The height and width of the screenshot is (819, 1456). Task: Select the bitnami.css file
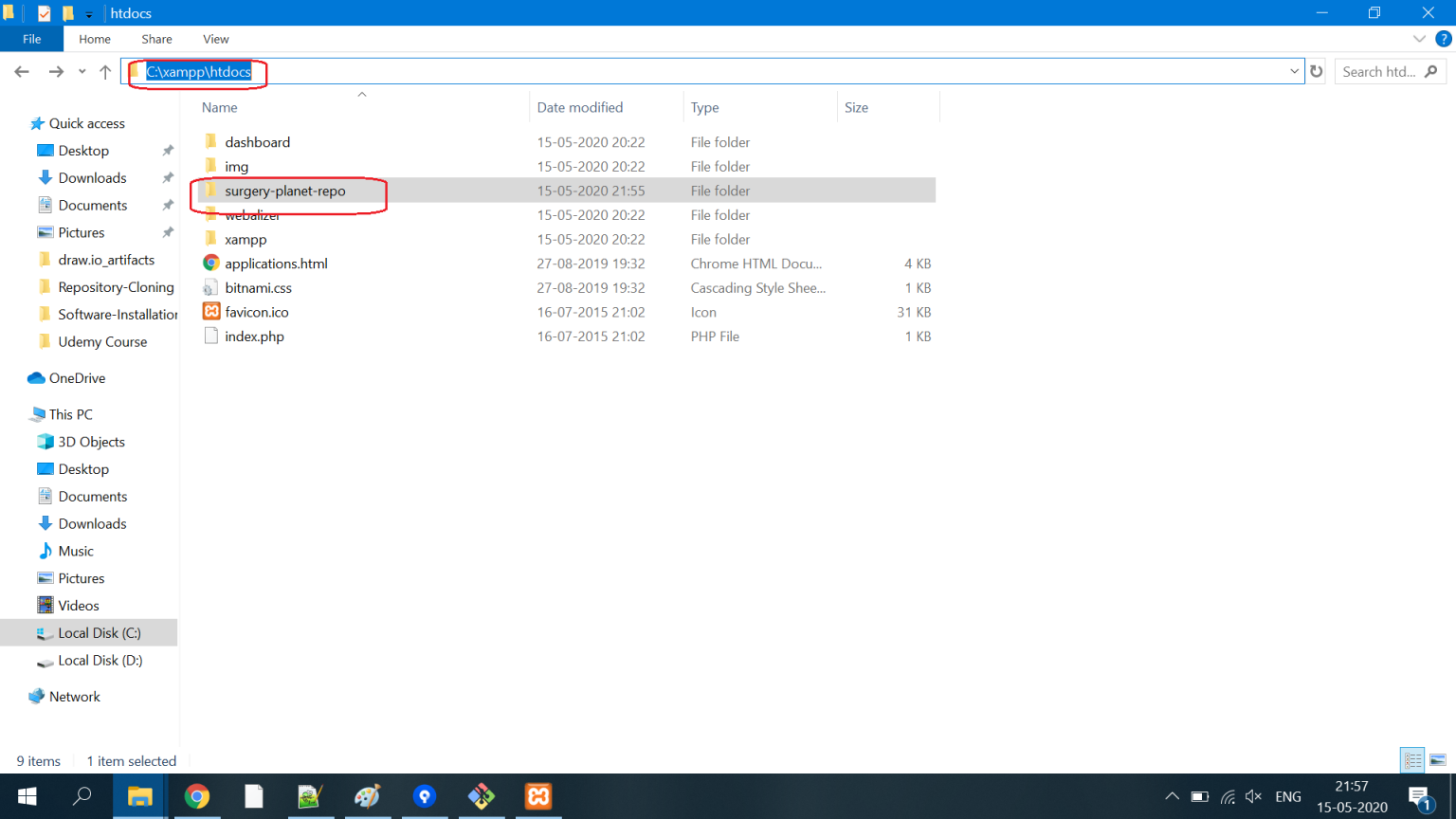pyautogui.click(x=258, y=288)
